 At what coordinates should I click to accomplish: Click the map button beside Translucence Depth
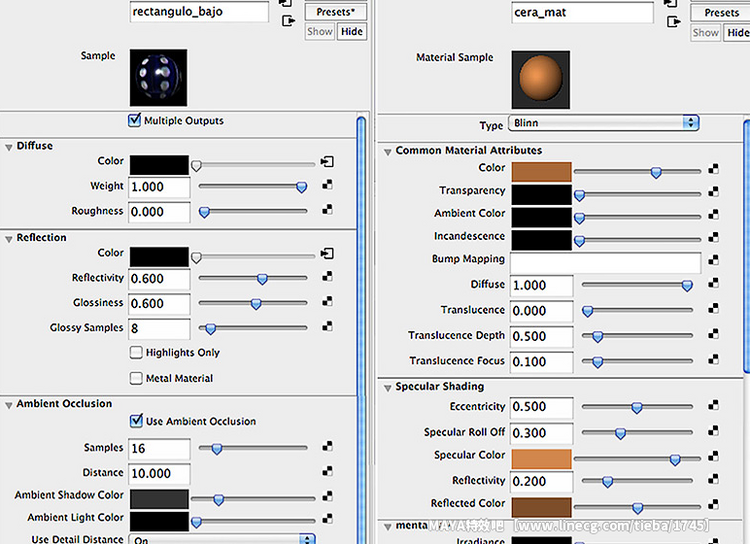click(713, 333)
